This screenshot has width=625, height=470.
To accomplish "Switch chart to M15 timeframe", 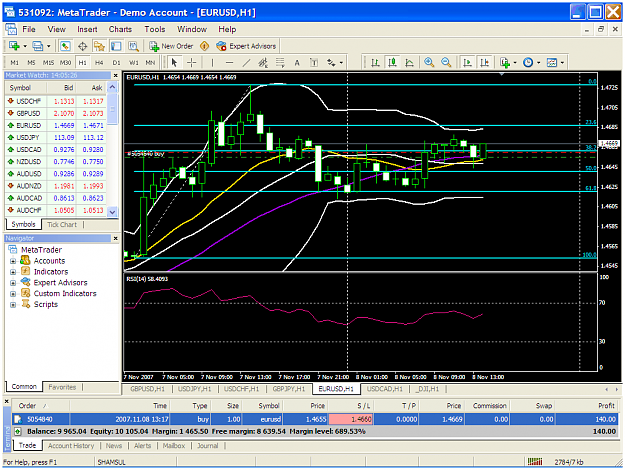I will tap(48, 63).
